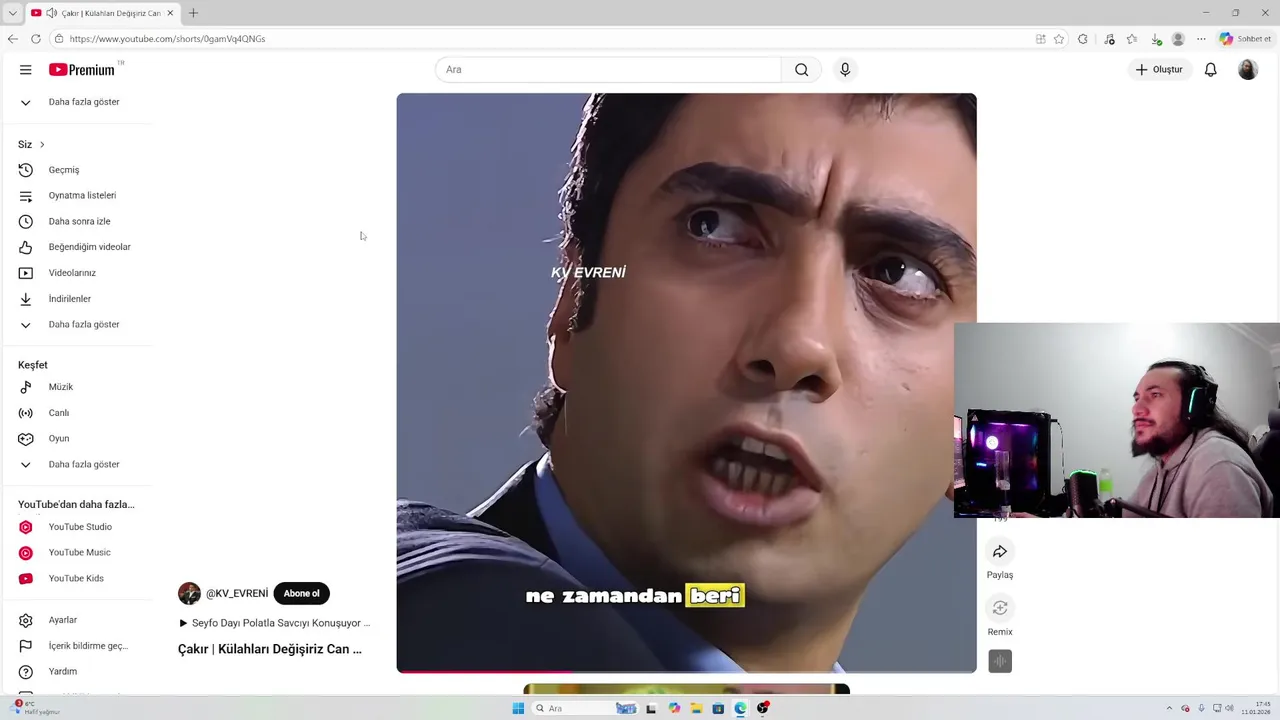Open the channel avatar next to @KV_EVRENİ
Image resolution: width=1280 pixels, height=720 pixels.
click(189, 594)
